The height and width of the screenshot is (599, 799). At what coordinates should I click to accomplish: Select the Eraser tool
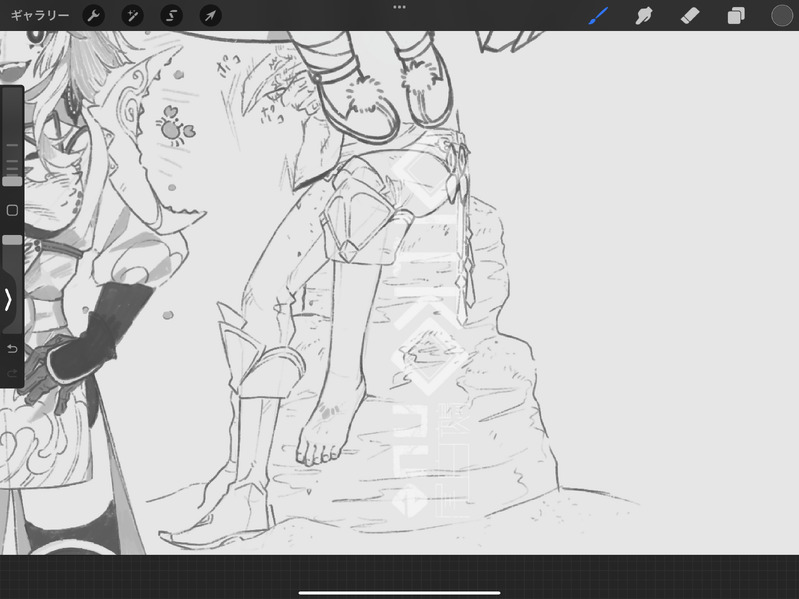[690, 16]
